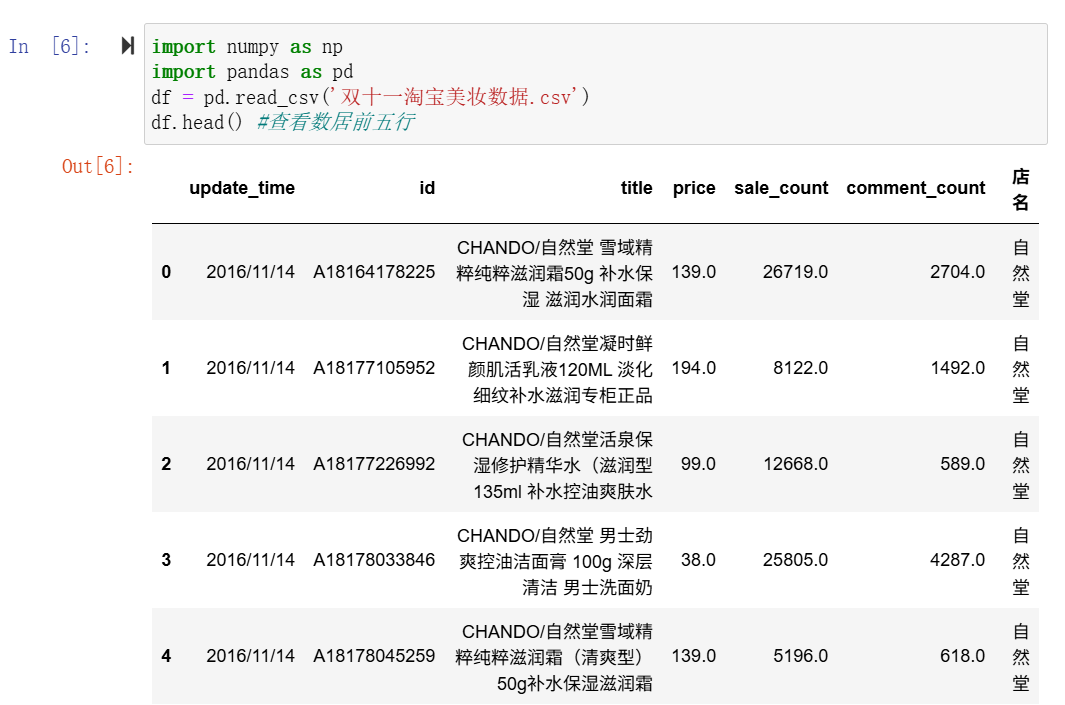
Task: Click row index 4
Action: [x=166, y=656]
